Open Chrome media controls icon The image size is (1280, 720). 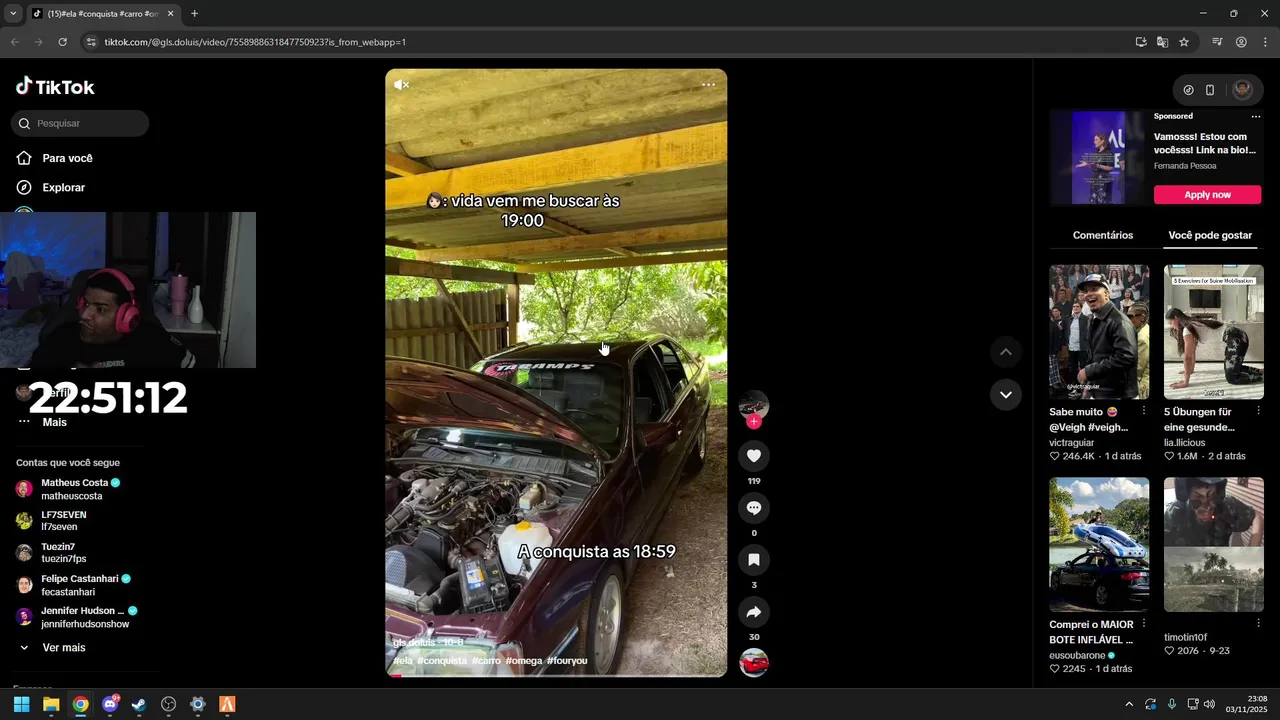(x=1217, y=42)
